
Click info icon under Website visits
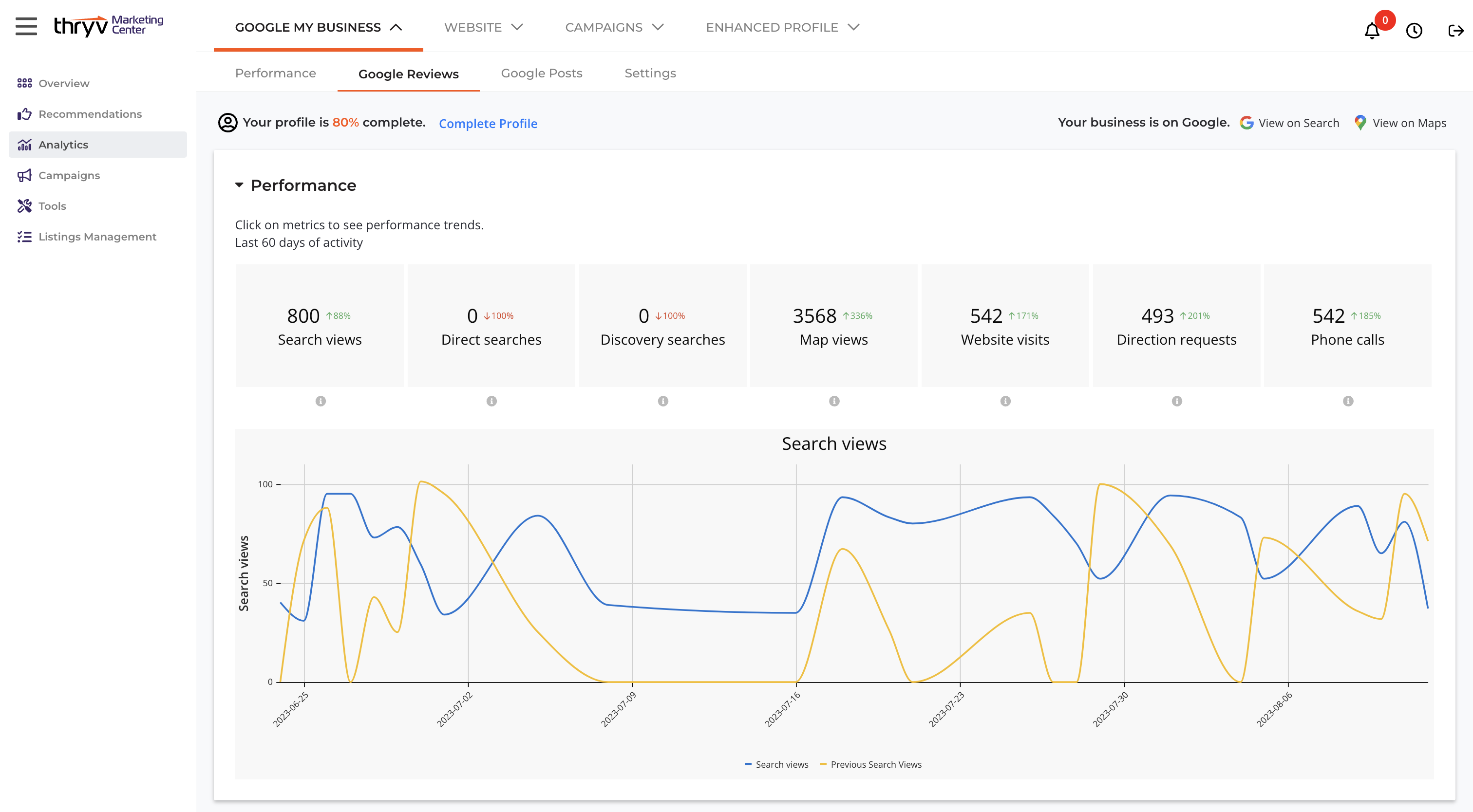click(1006, 401)
